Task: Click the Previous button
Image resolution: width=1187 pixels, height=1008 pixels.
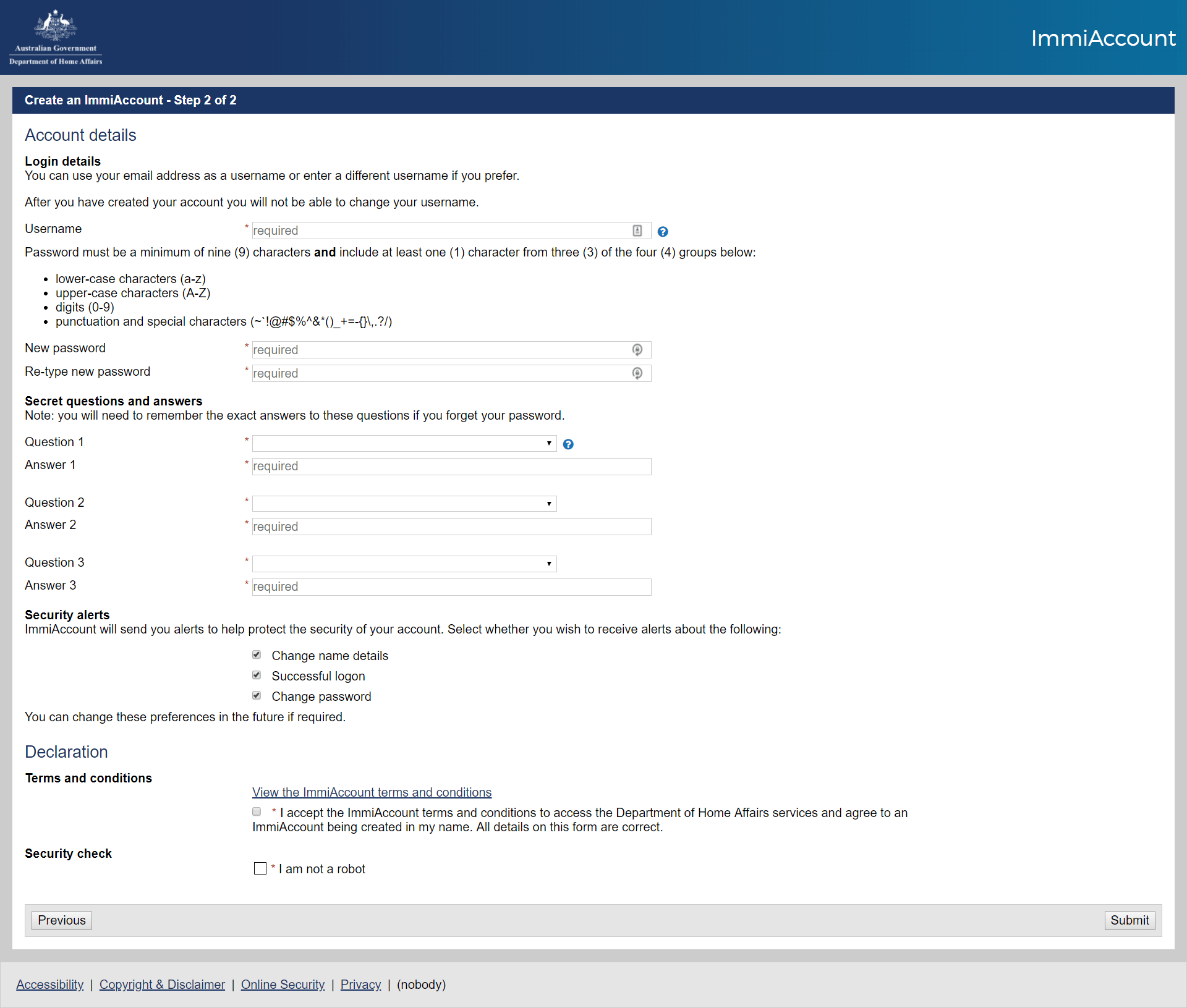Action: pos(62,920)
